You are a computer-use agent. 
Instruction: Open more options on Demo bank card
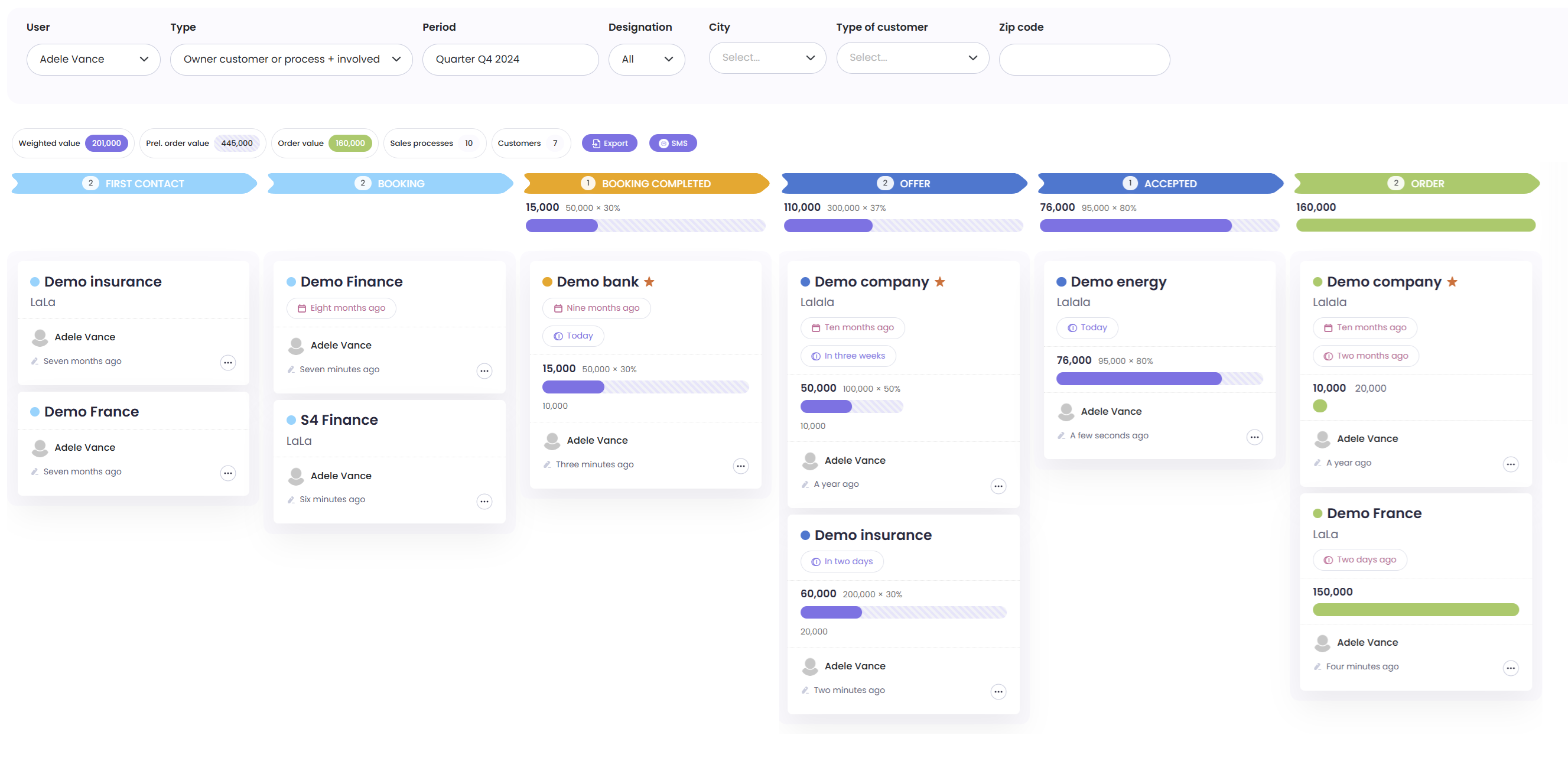[x=740, y=466]
